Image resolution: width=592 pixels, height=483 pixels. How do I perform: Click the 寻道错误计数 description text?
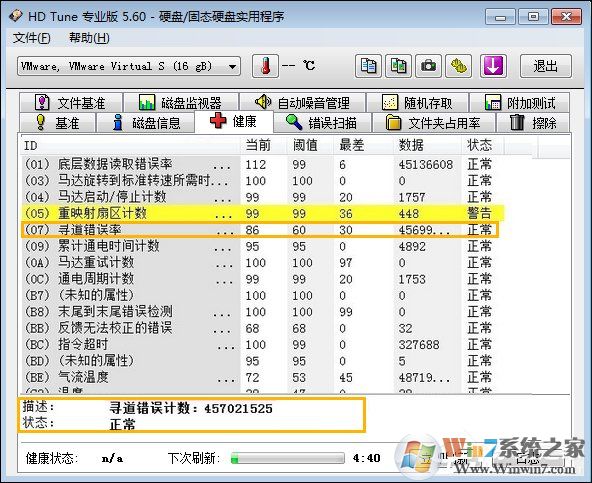(x=191, y=408)
